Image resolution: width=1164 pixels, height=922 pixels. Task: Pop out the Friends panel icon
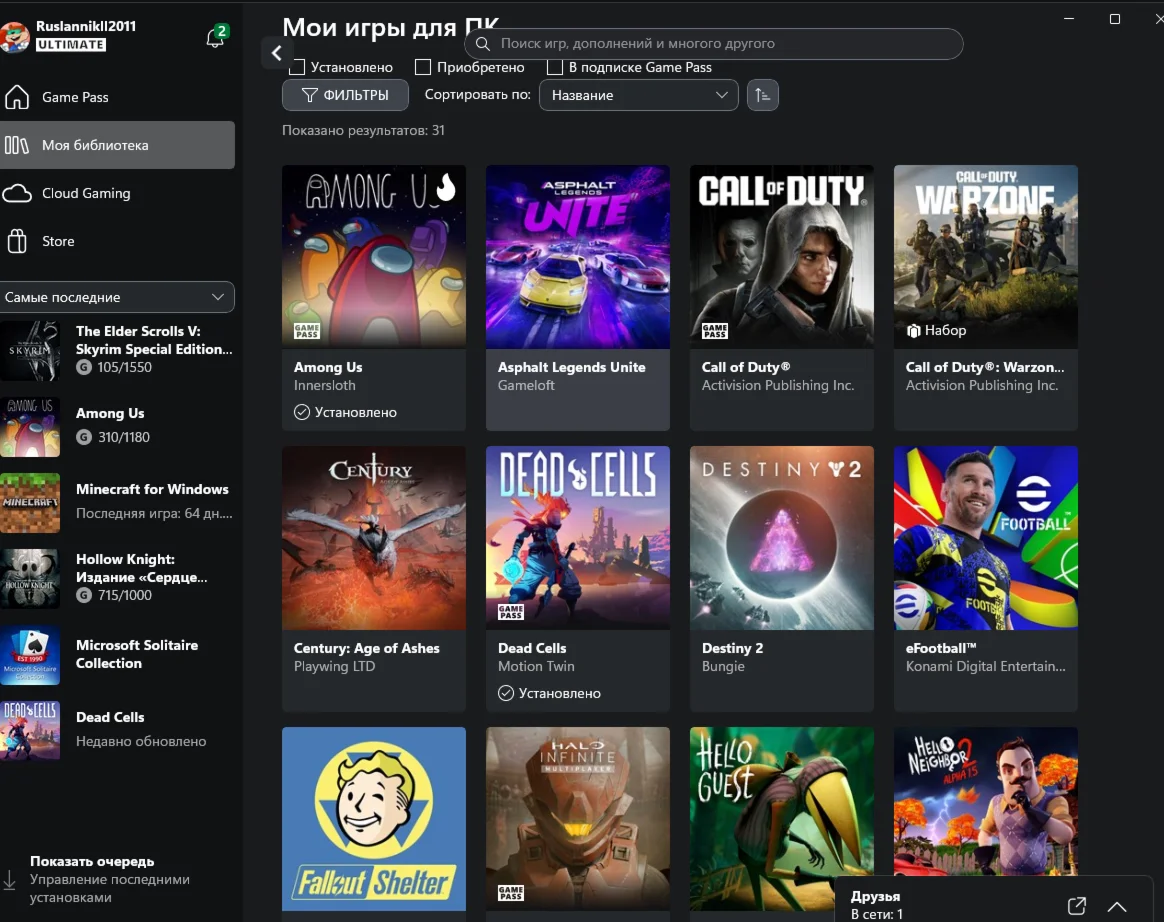coord(1076,906)
